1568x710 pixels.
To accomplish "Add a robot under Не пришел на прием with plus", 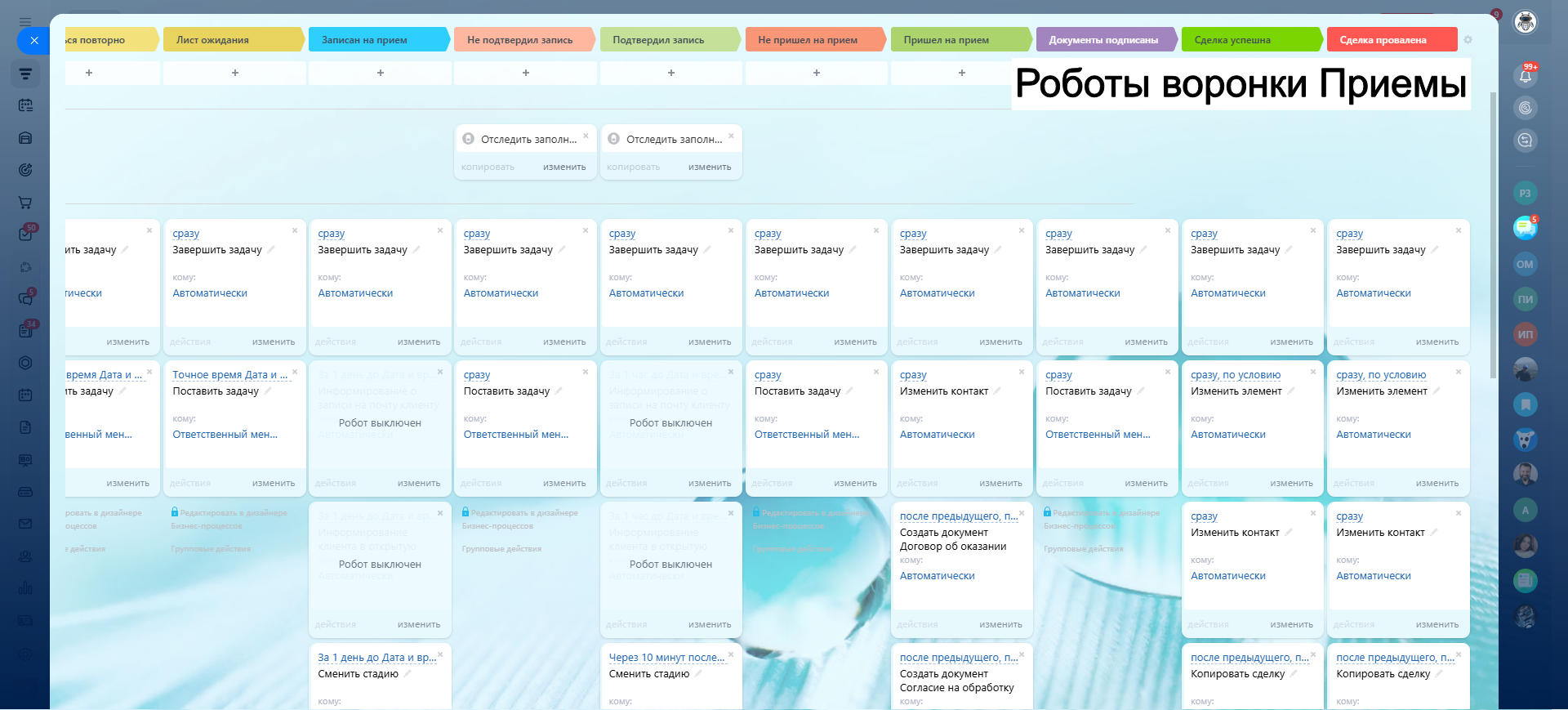I will point(817,73).
